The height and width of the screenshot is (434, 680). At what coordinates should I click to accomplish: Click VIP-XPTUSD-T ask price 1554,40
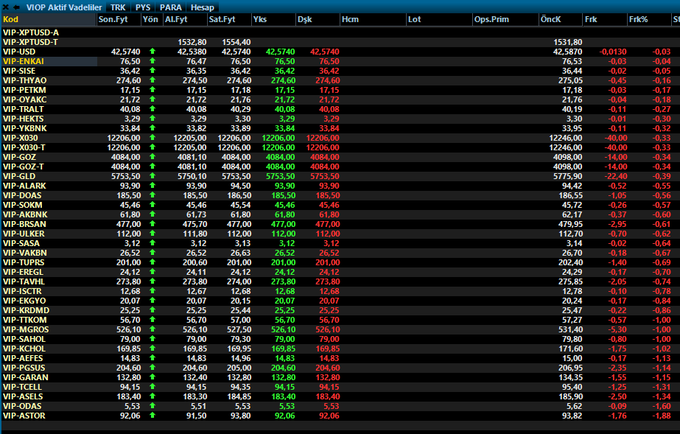[x=237, y=42]
